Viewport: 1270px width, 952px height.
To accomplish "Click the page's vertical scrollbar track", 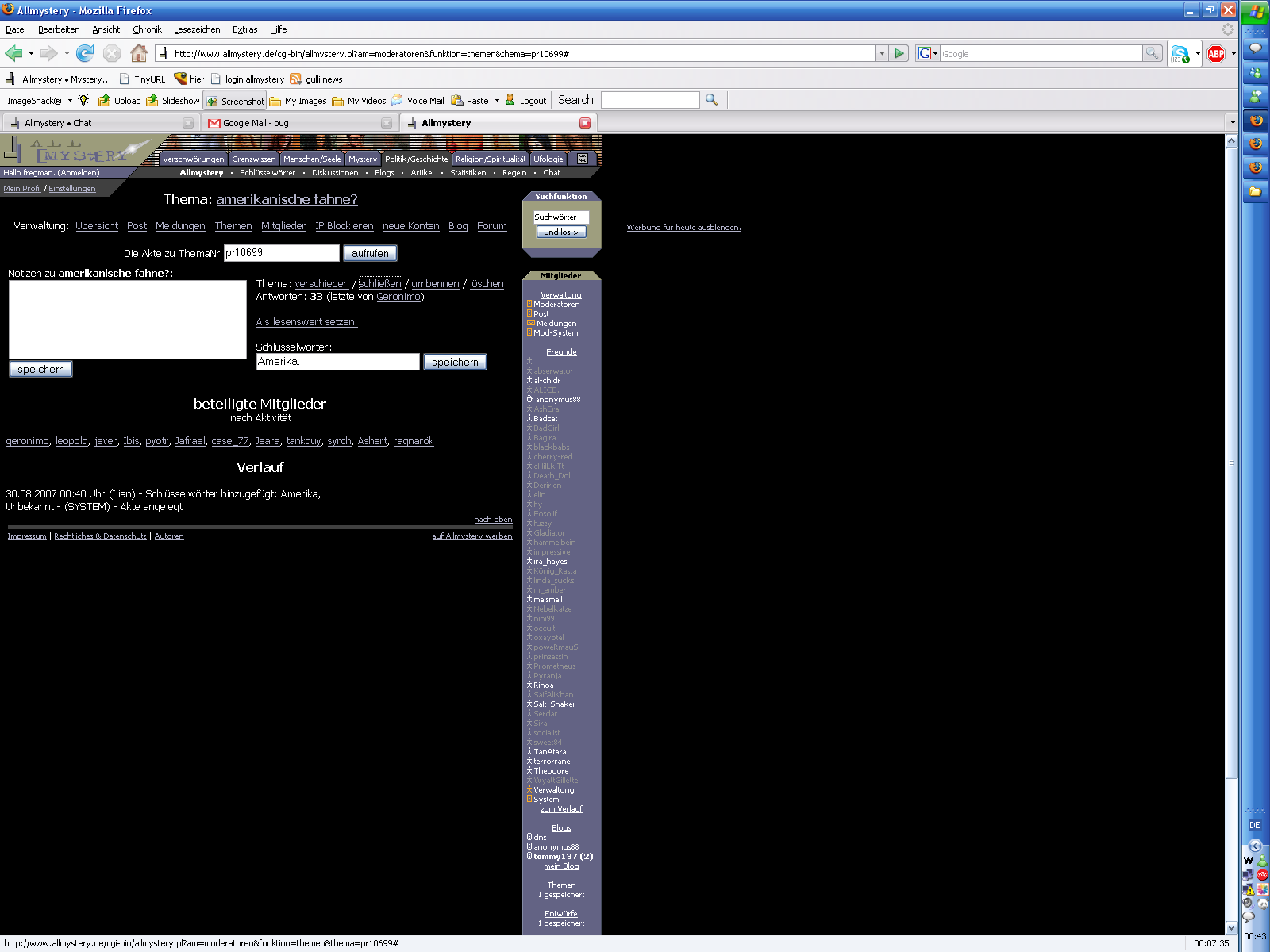I will point(1231,555).
